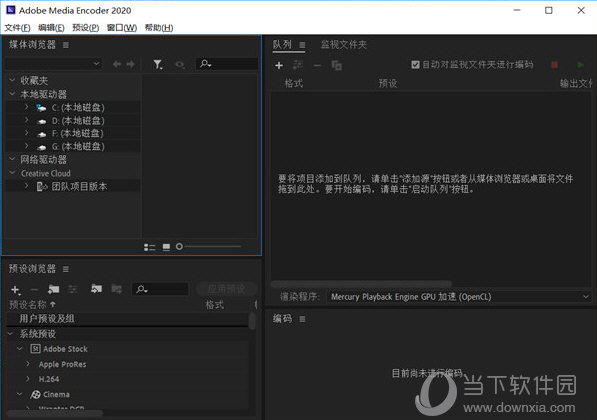Open the file type filter icon
The height and width of the screenshot is (420, 597).
(158, 65)
